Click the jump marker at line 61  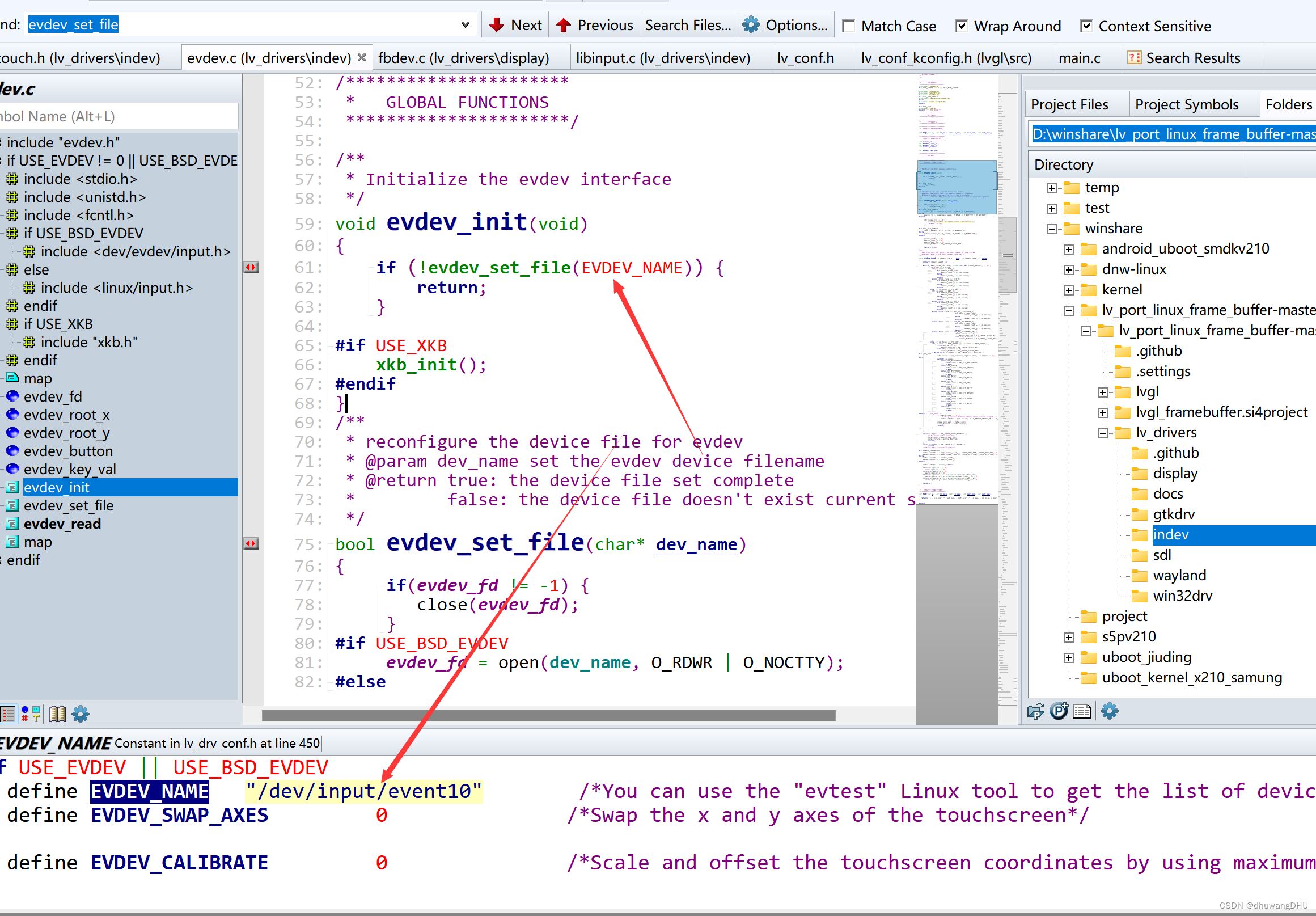pos(251,267)
